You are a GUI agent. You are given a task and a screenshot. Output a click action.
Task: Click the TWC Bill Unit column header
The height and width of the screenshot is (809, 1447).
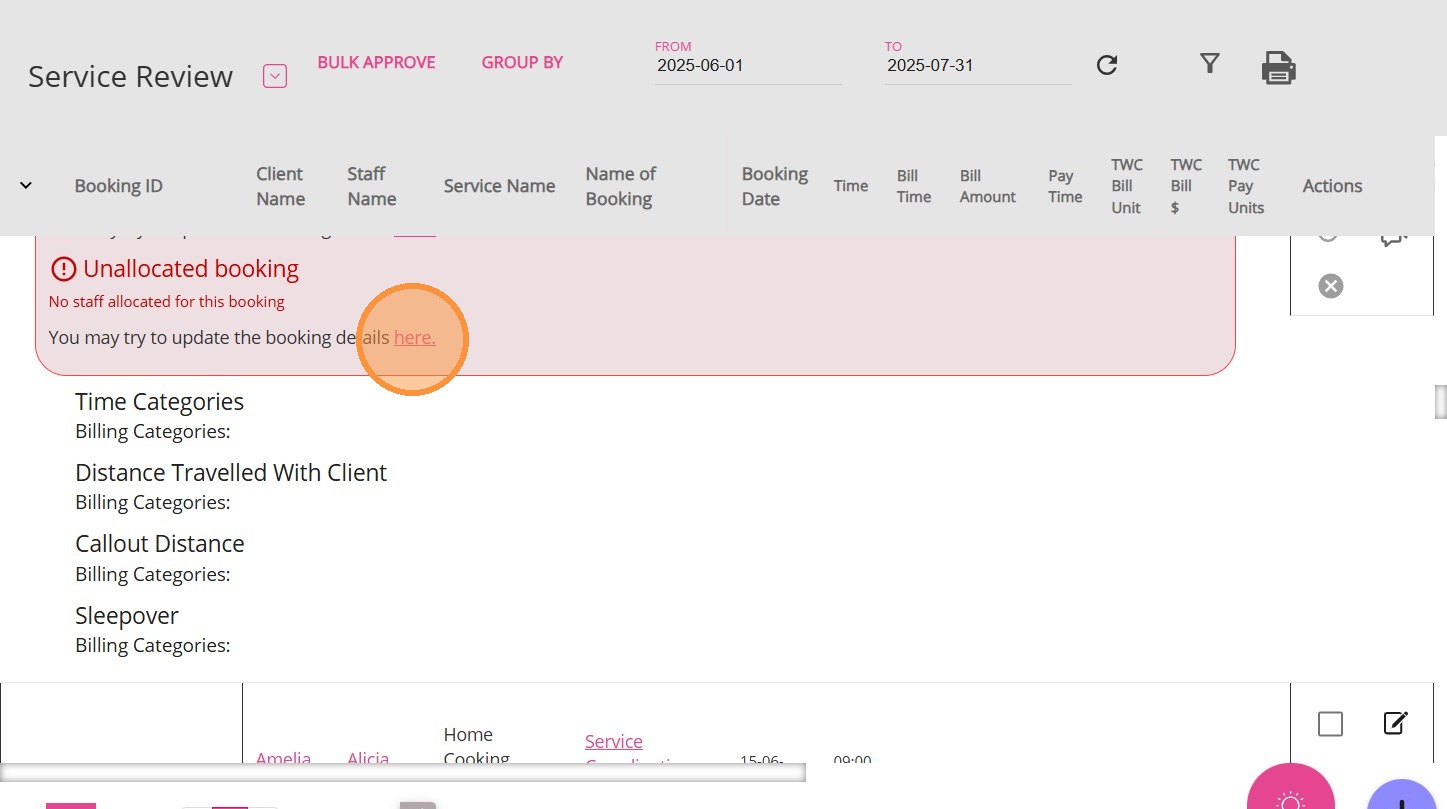[x=1127, y=186]
